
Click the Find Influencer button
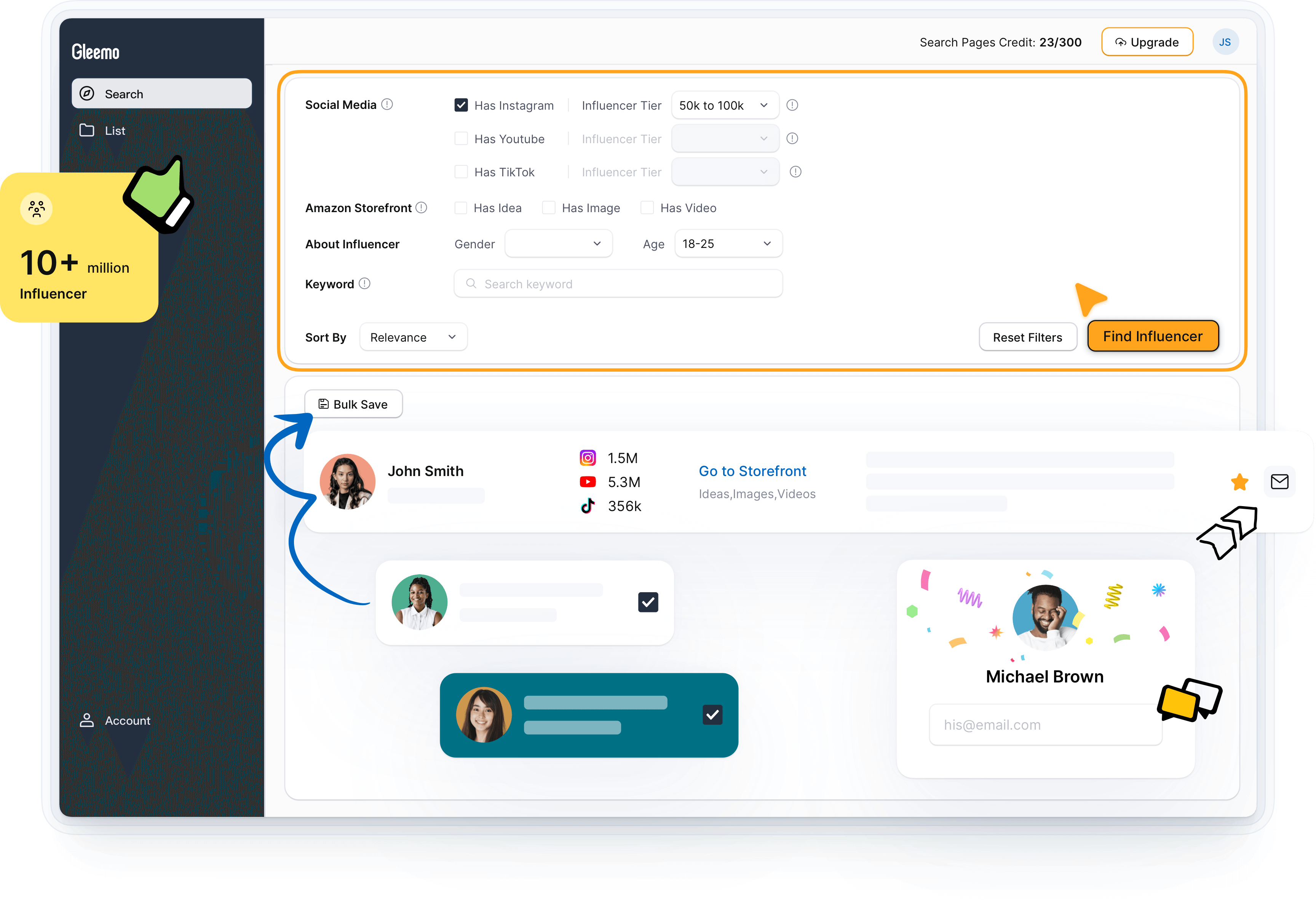pos(1152,336)
